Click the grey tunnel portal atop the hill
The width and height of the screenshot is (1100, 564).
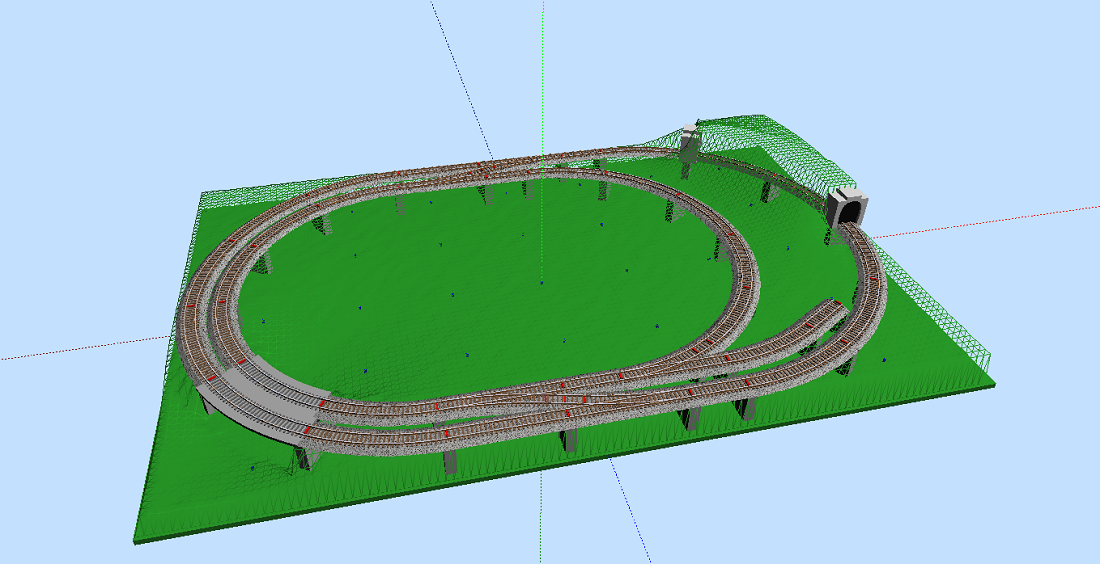point(690,141)
